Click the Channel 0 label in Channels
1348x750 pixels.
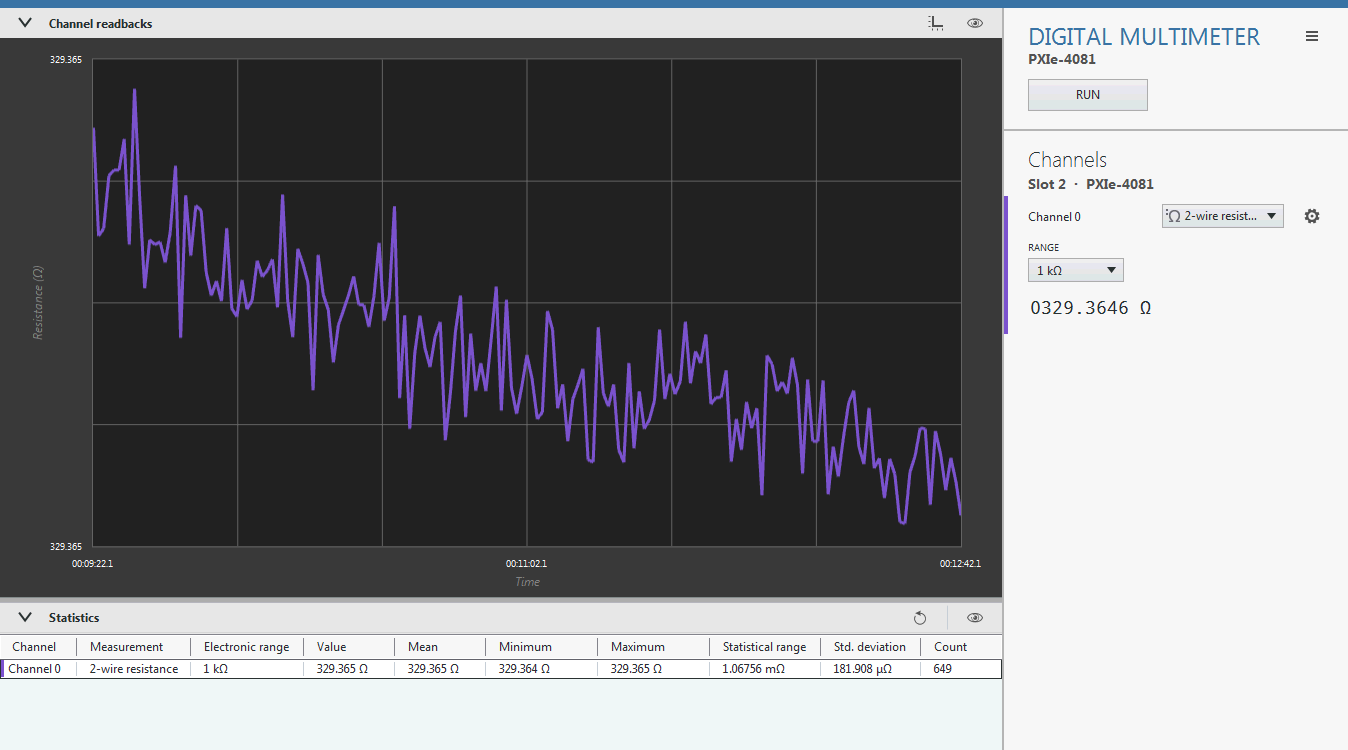[x=1054, y=217]
